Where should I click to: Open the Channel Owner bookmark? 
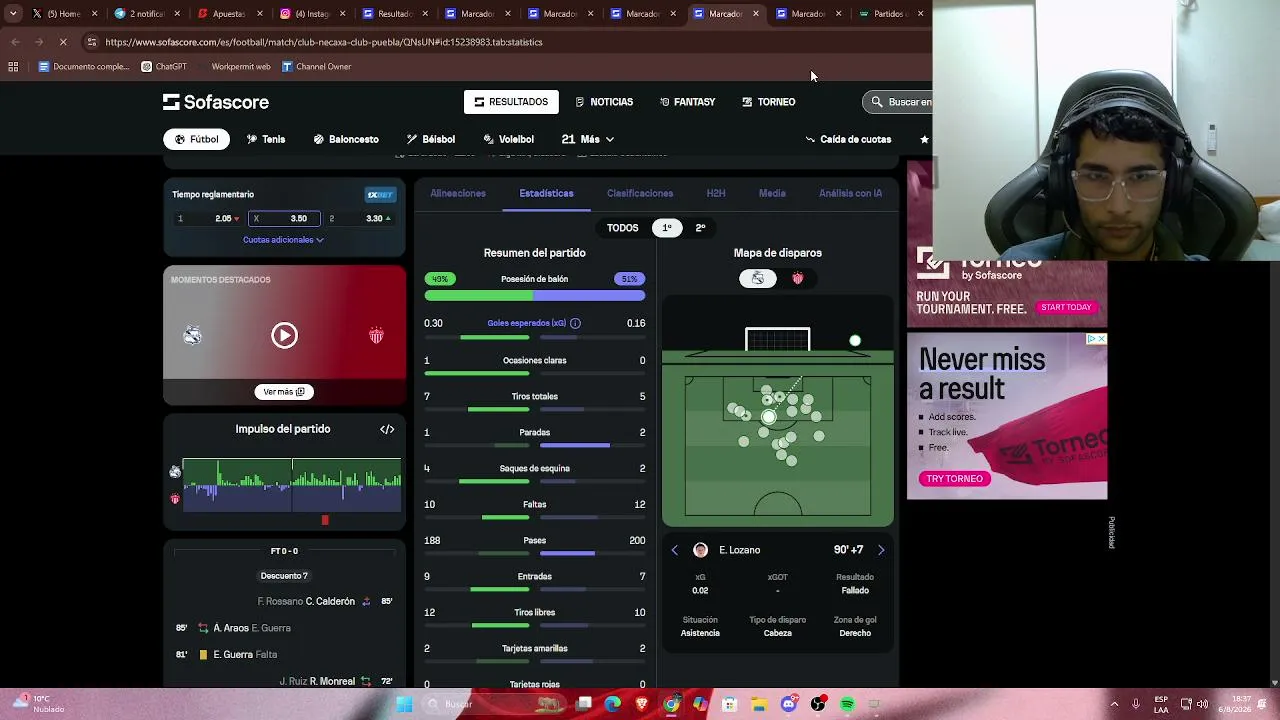316,67
